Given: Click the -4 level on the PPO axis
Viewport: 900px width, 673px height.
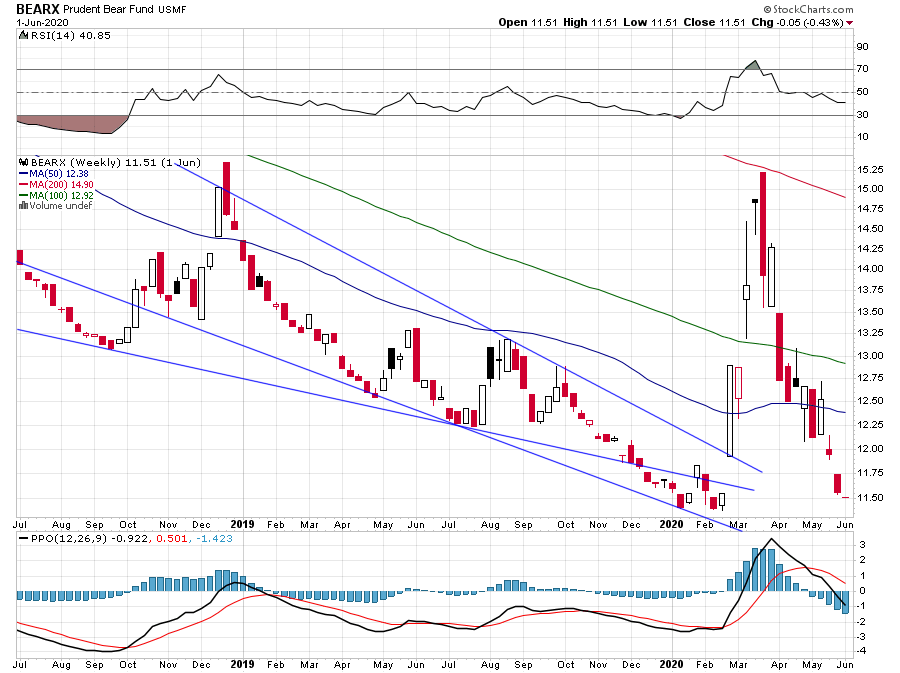Looking at the screenshot, I should tap(861, 651).
